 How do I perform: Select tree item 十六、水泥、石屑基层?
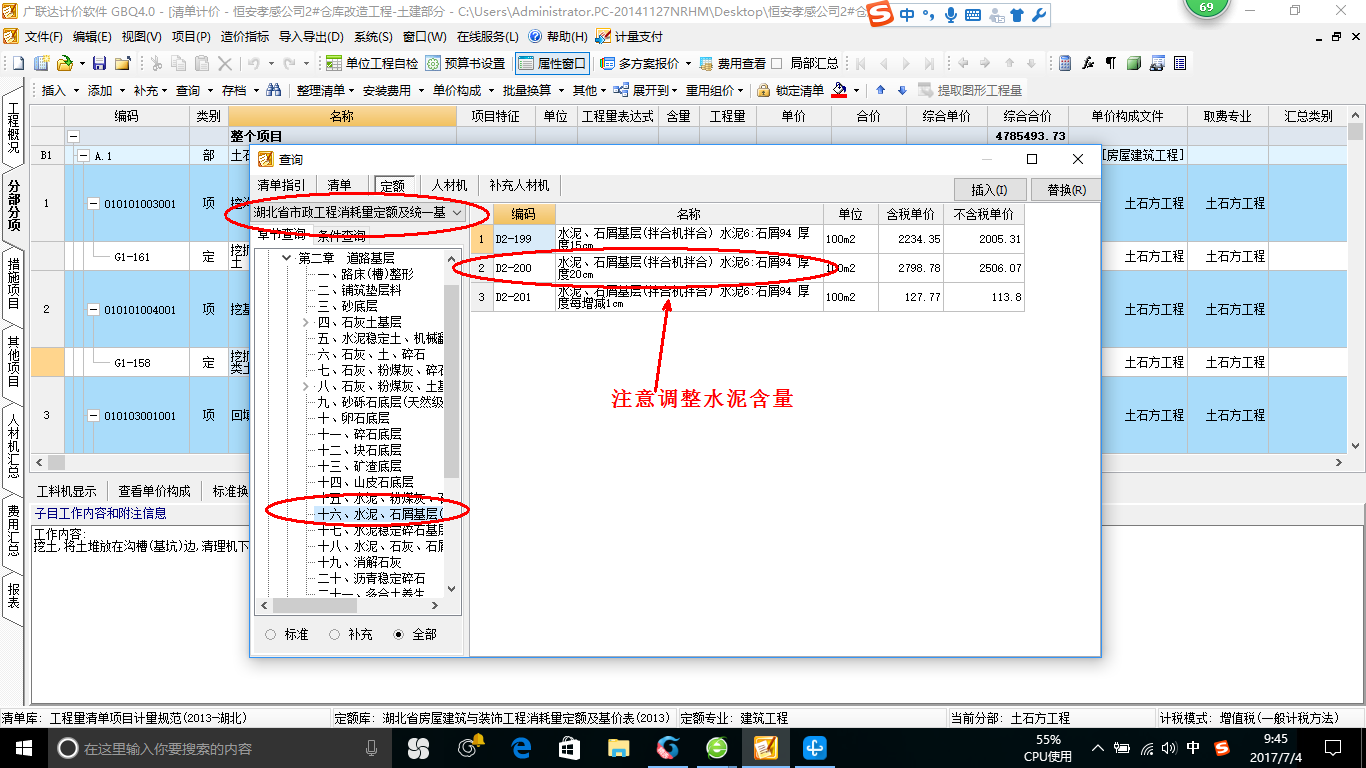tap(379, 514)
